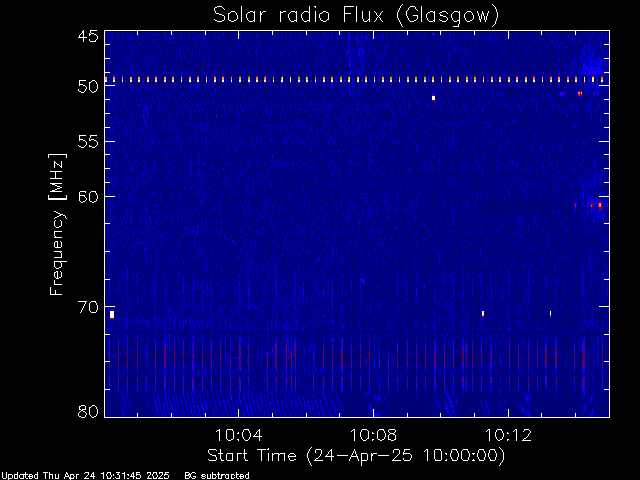Click the 60 frequency tick label
The height and width of the screenshot is (480, 640).
pyautogui.click(x=88, y=197)
